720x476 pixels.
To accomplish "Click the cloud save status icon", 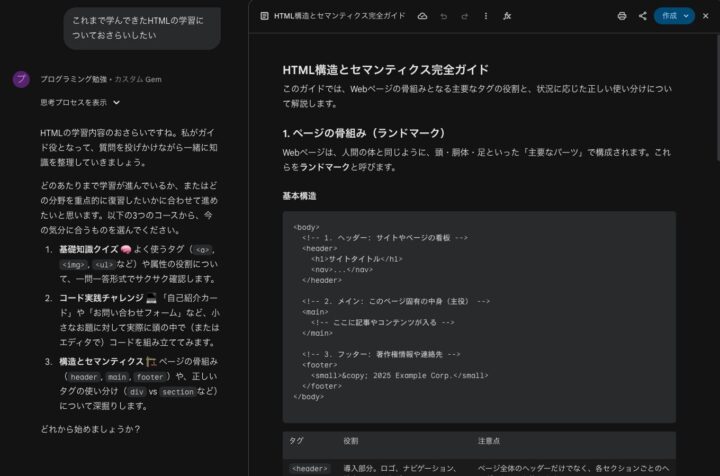I will click(x=422, y=16).
